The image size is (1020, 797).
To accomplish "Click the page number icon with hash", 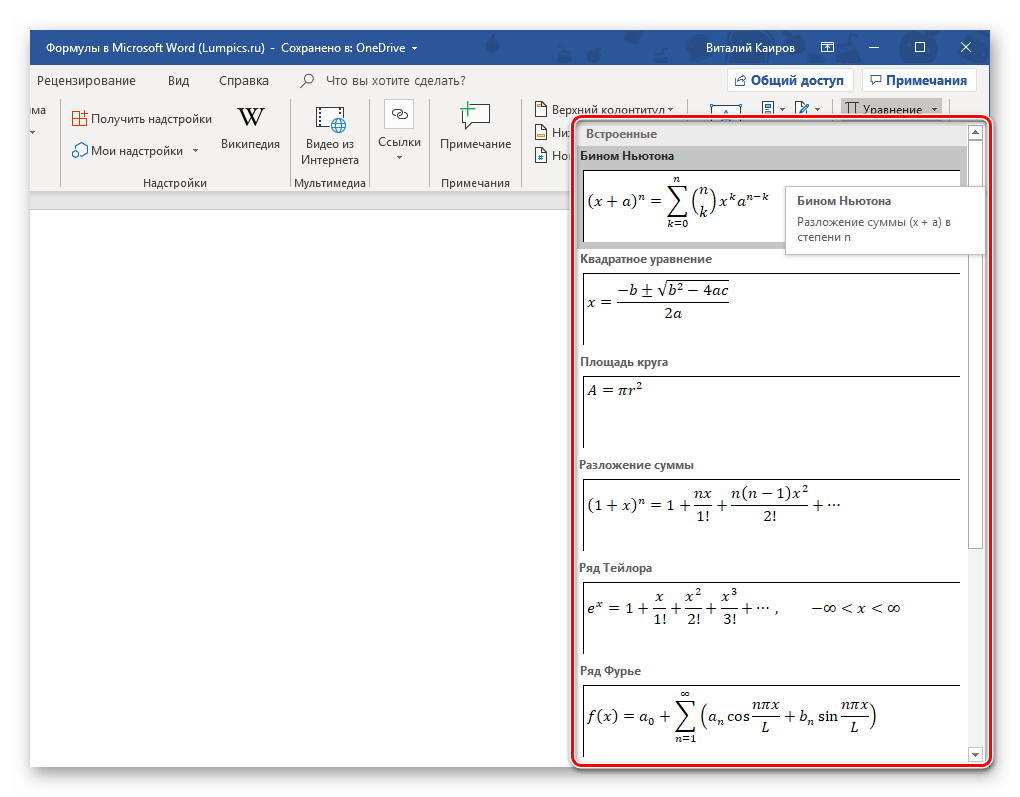I will (x=541, y=155).
